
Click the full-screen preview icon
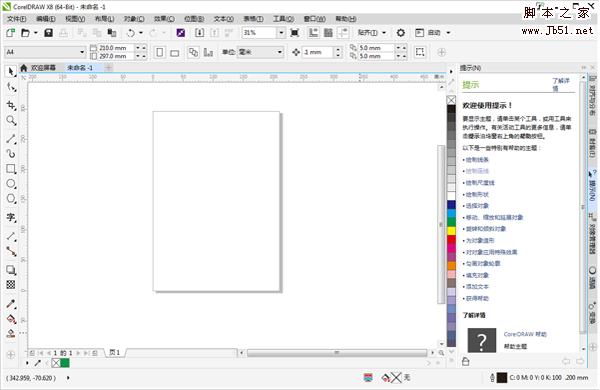click(x=295, y=33)
